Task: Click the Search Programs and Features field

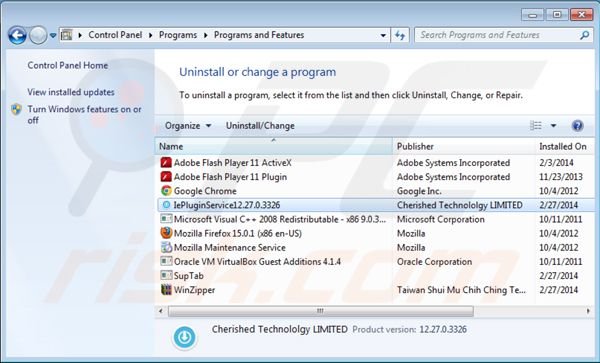Action: (x=504, y=35)
